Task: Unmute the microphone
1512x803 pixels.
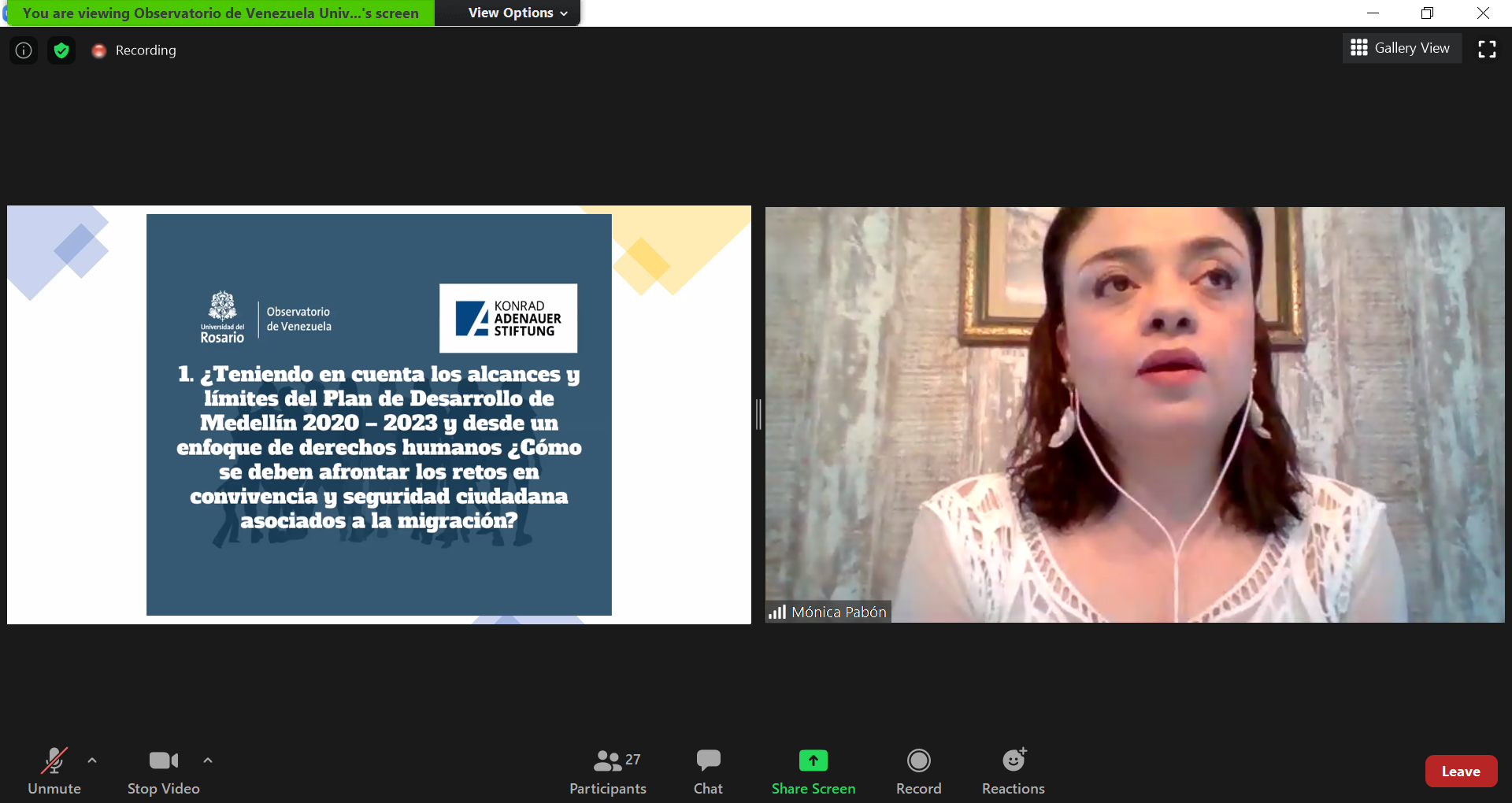Action: click(x=54, y=772)
